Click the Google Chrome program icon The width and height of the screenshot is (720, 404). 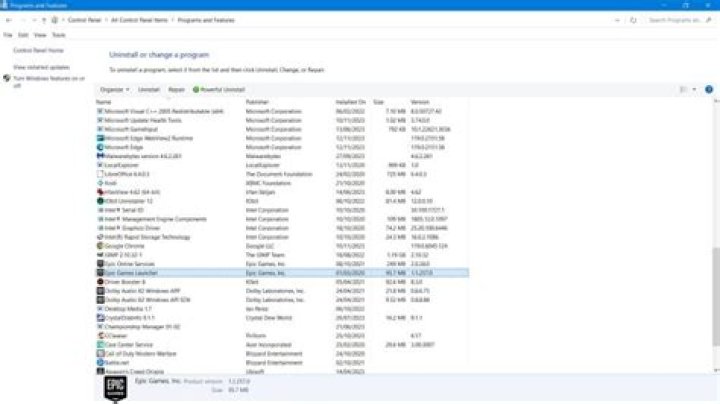tap(100, 246)
